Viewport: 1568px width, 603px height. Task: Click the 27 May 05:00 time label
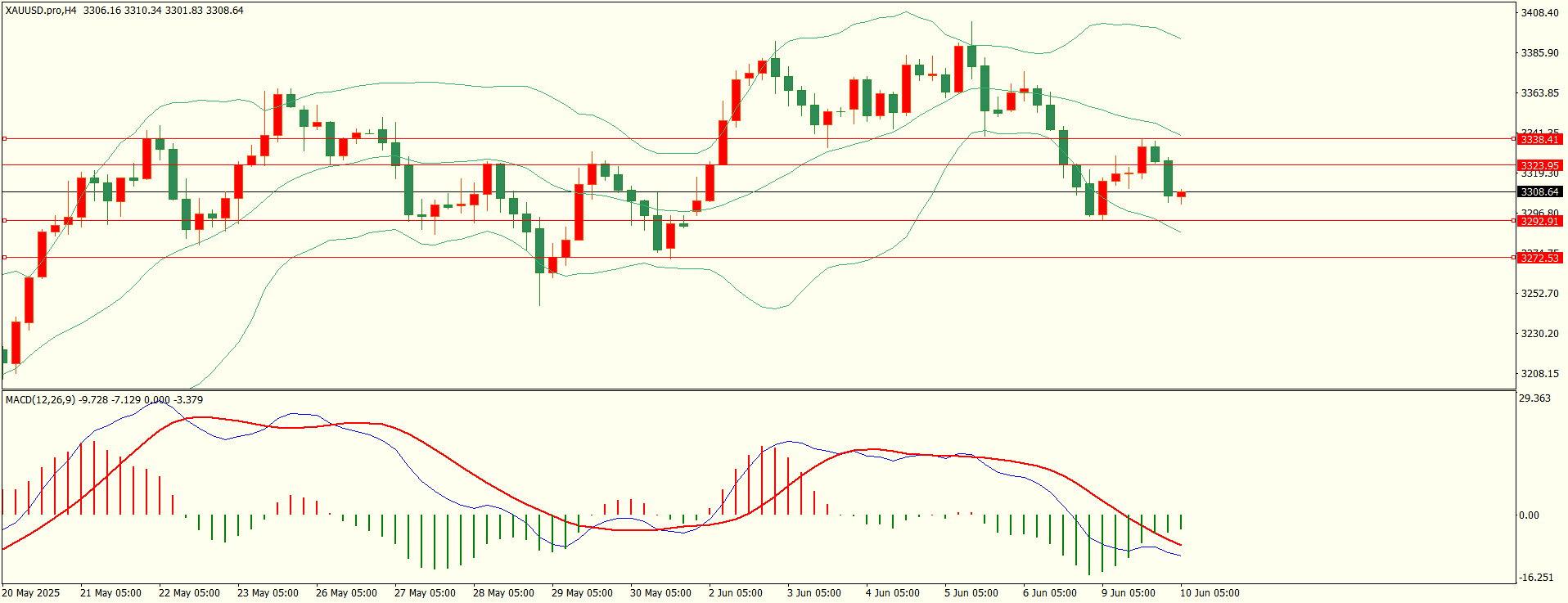coord(425,593)
